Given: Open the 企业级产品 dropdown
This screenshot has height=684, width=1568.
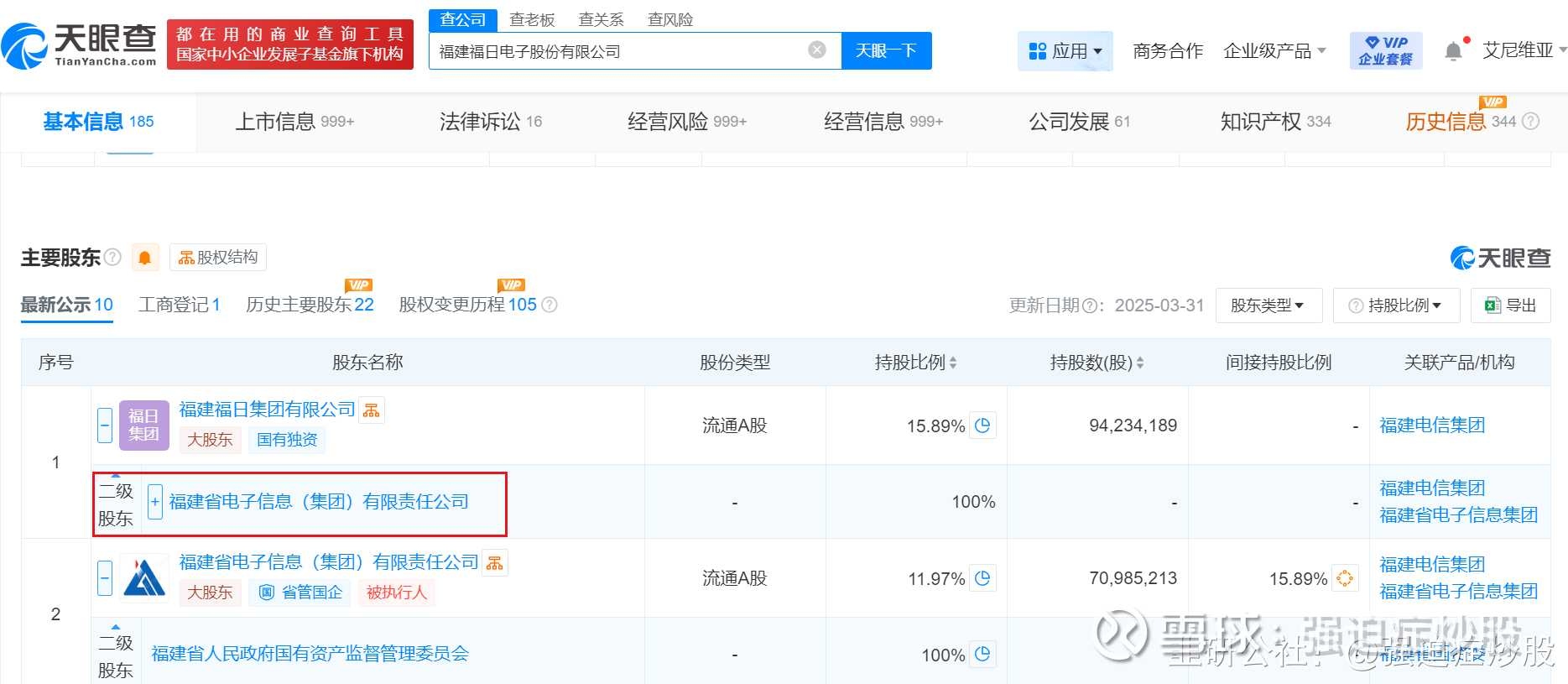Looking at the screenshot, I should 1274,51.
